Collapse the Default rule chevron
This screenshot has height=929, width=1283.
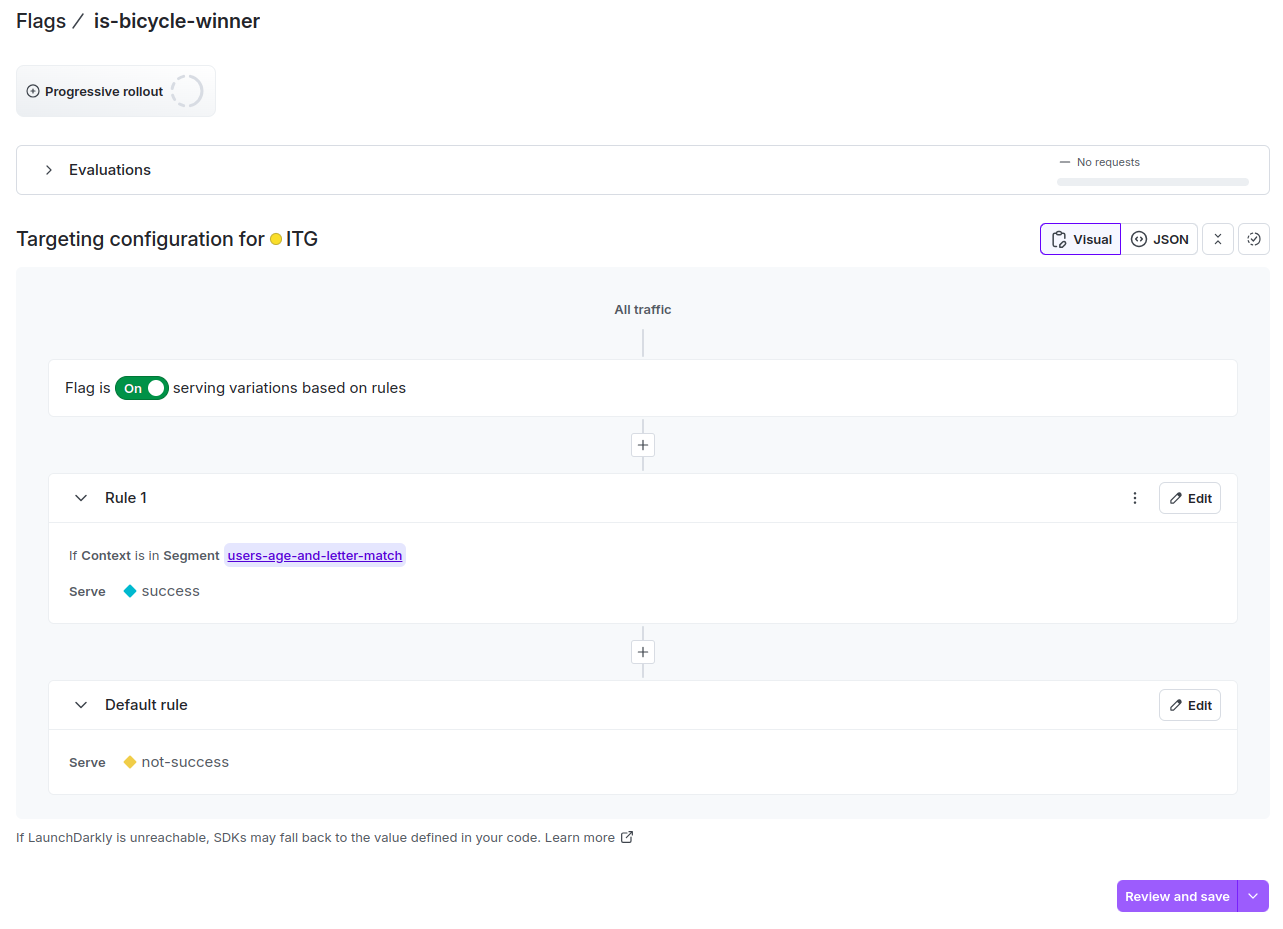click(81, 705)
